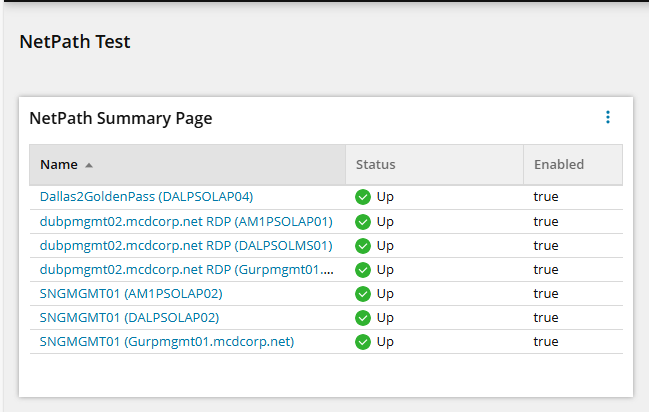Open Dallas2GoldenPass (DALPSOLAP04) path
This screenshot has height=412, width=649.
(146, 197)
